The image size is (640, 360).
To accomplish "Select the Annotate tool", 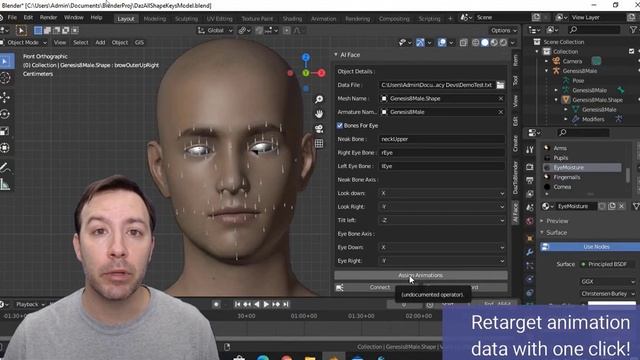I will 5,167.
